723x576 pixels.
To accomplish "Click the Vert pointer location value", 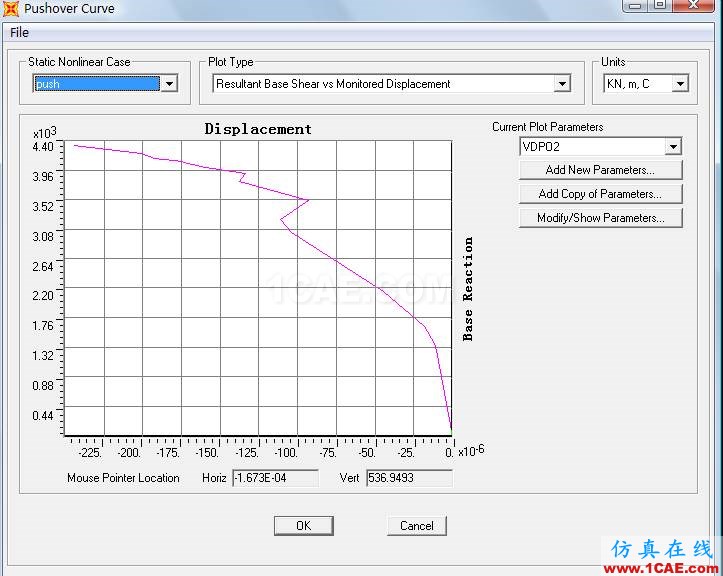I will 409,478.
